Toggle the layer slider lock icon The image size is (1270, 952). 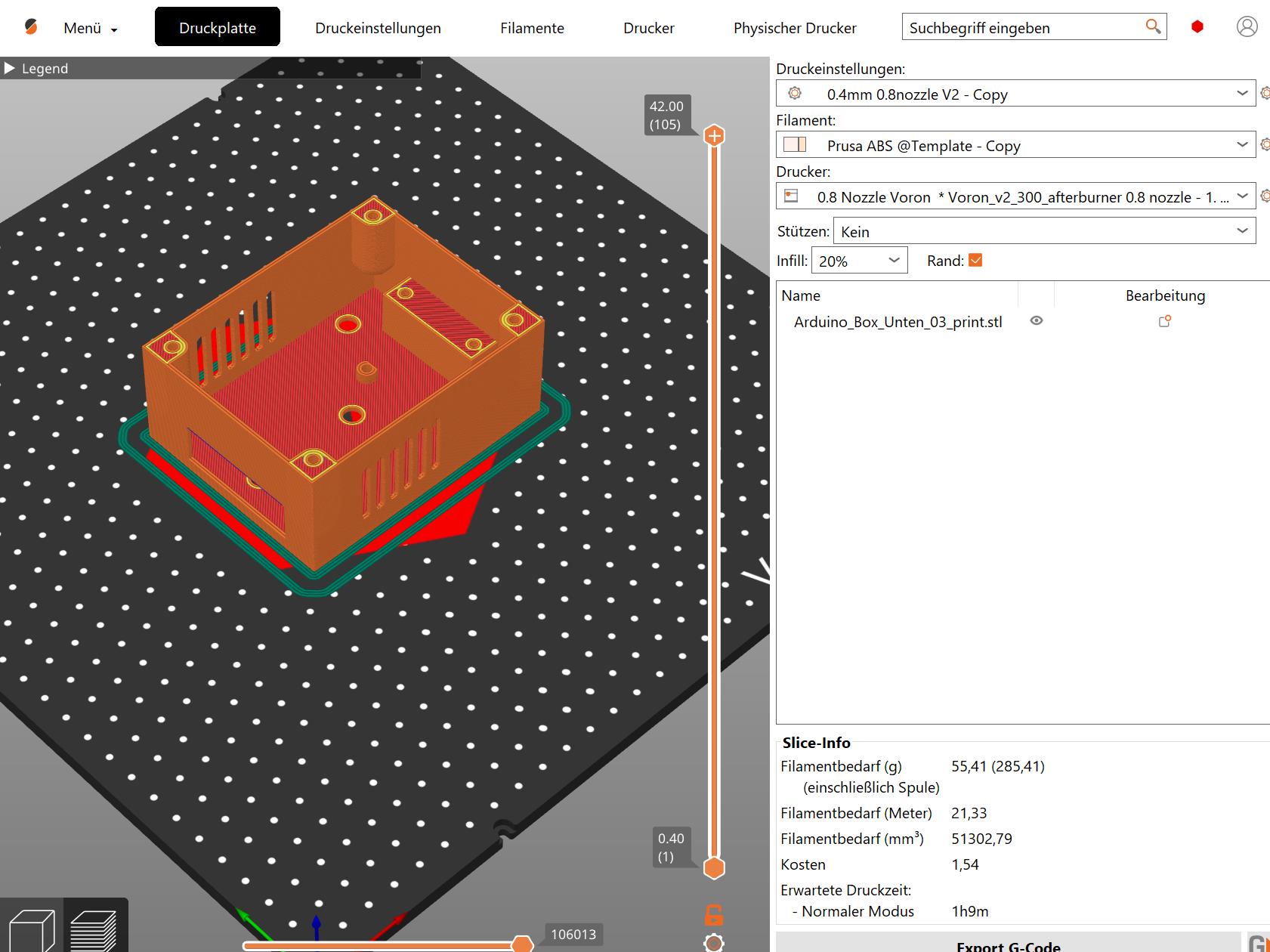(x=714, y=915)
